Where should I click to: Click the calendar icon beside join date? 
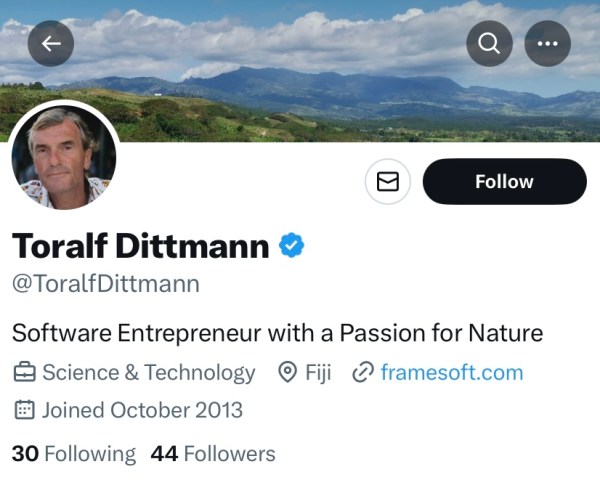24,409
